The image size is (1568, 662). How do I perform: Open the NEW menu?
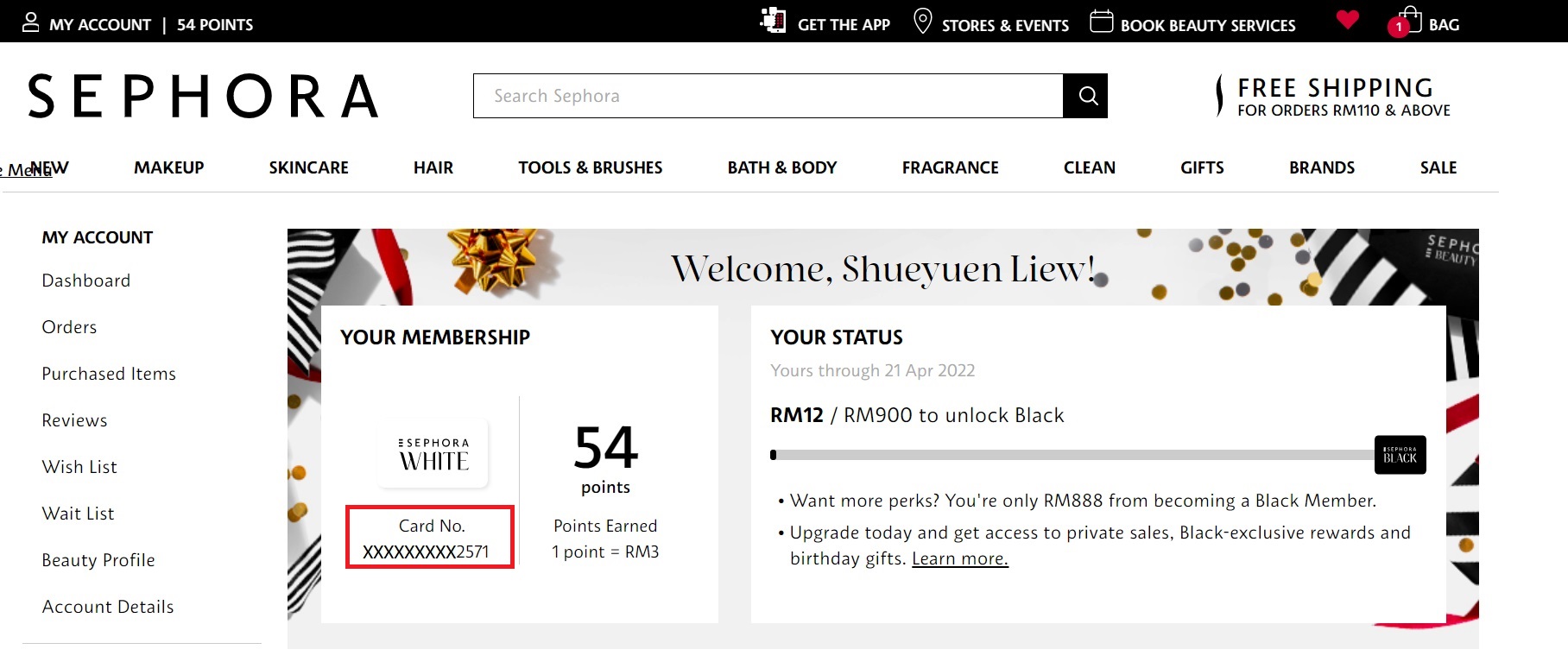click(49, 167)
